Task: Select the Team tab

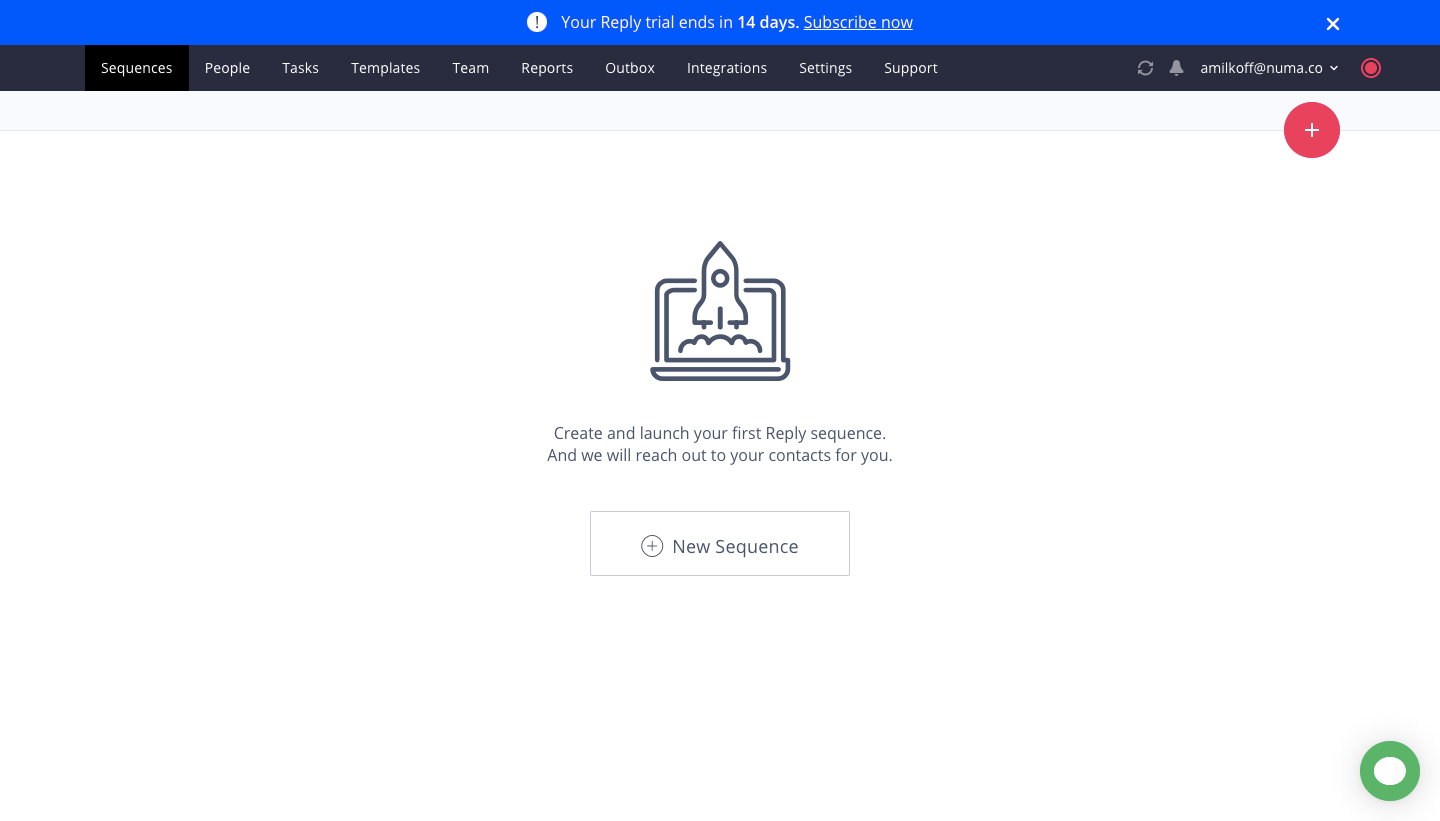Action: 470,68
